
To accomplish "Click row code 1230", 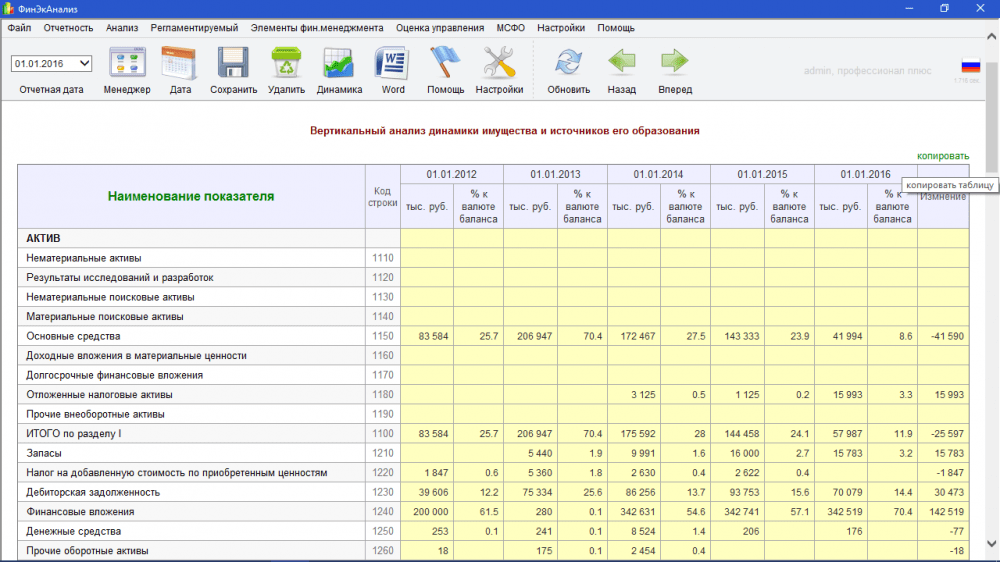I will [x=383, y=492].
